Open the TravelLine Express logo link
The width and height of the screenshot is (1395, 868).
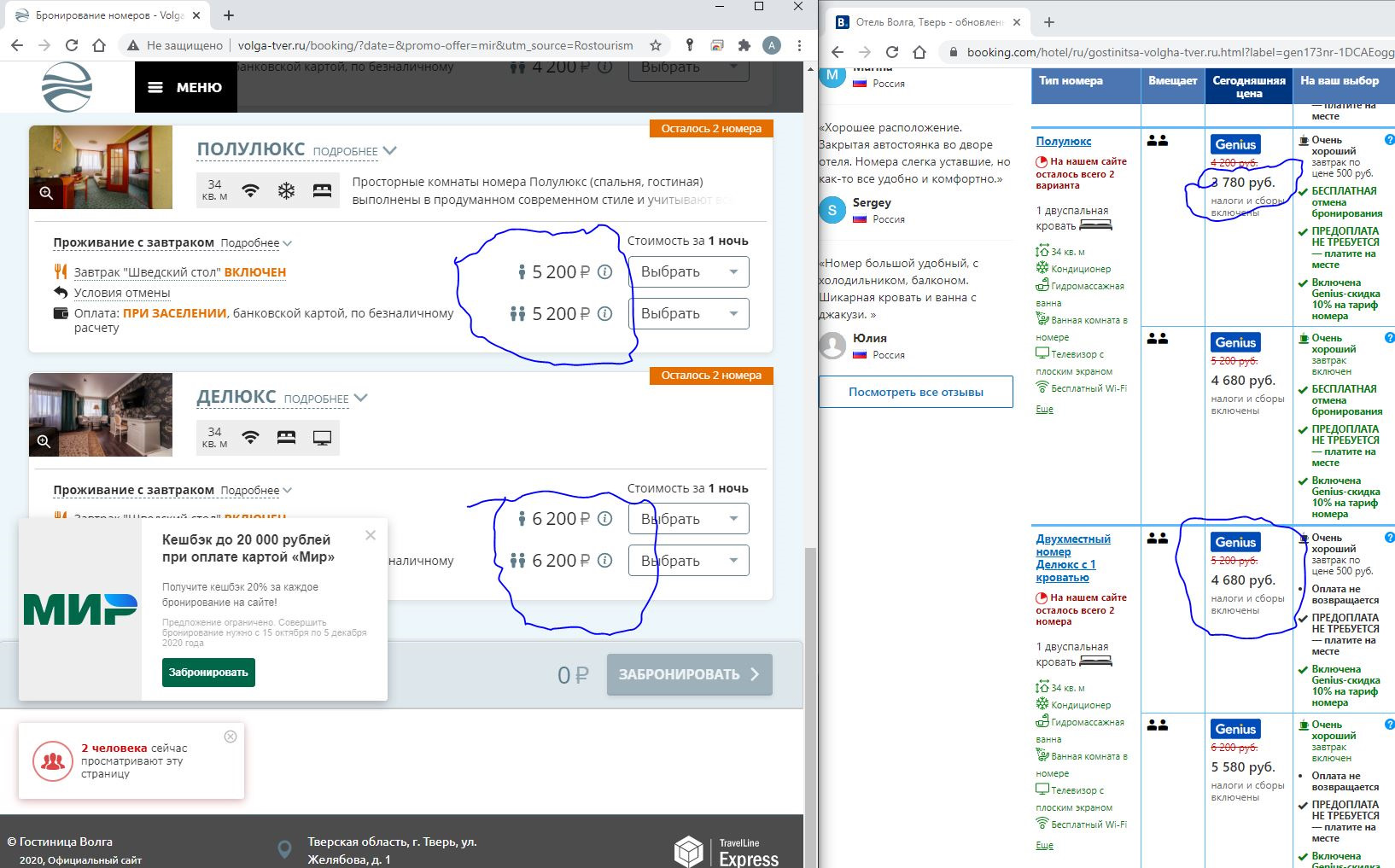[727, 851]
